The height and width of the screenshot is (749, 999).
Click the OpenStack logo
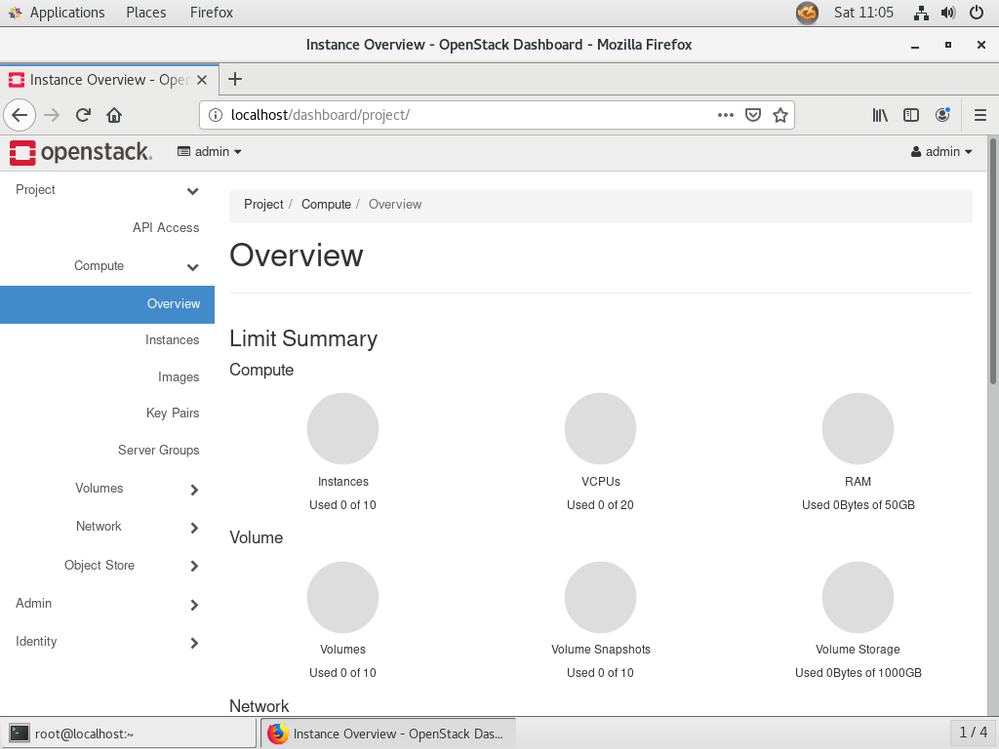(x=80, y=152)
